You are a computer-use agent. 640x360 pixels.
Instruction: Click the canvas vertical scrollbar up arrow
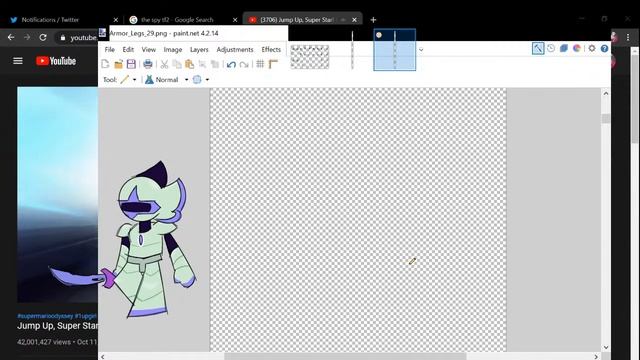coord(606,93)
